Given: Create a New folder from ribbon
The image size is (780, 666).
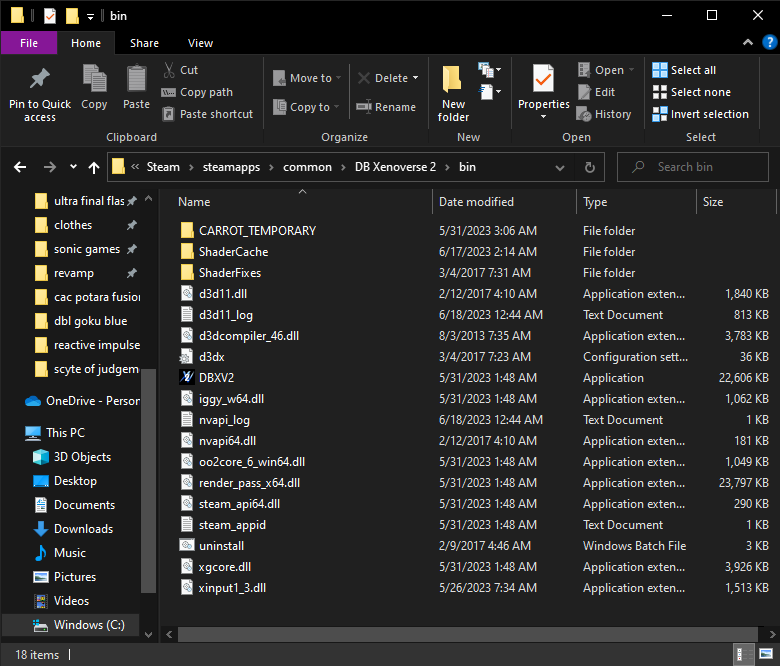Looking at the screenshot, I should [x=453, y=94].
